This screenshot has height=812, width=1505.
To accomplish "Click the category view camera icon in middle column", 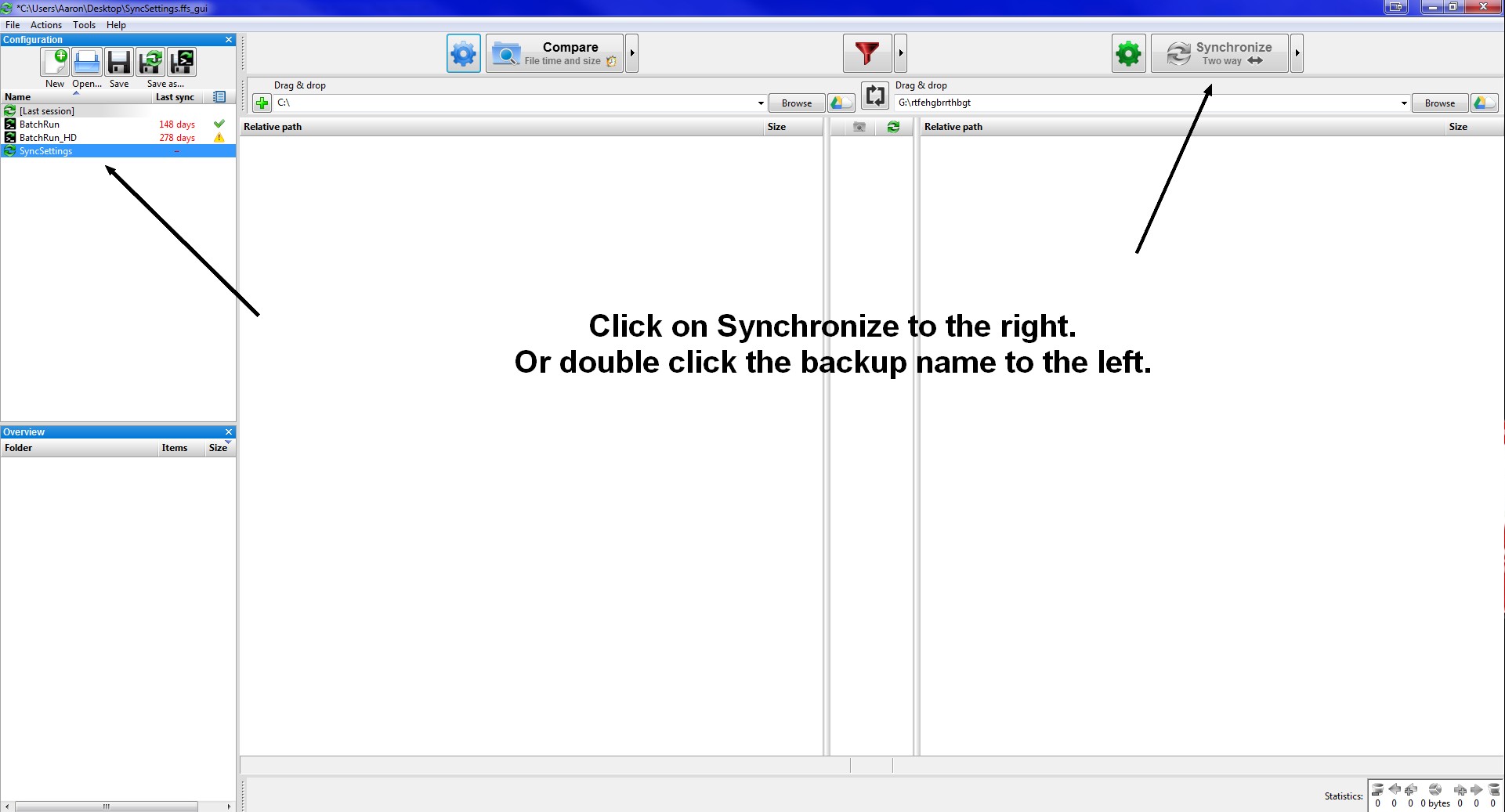I will (x=859, y=127).
